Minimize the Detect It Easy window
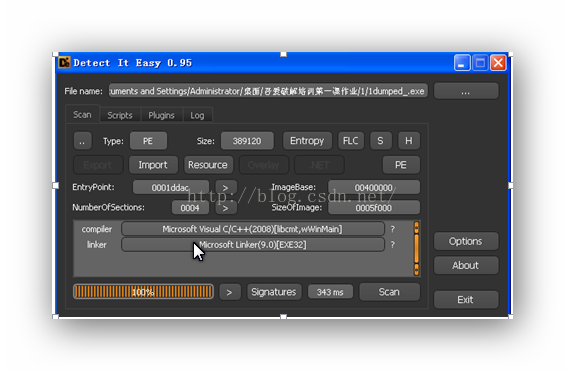The width and height of the screenshot is (565, 371). tap(462, 63)
